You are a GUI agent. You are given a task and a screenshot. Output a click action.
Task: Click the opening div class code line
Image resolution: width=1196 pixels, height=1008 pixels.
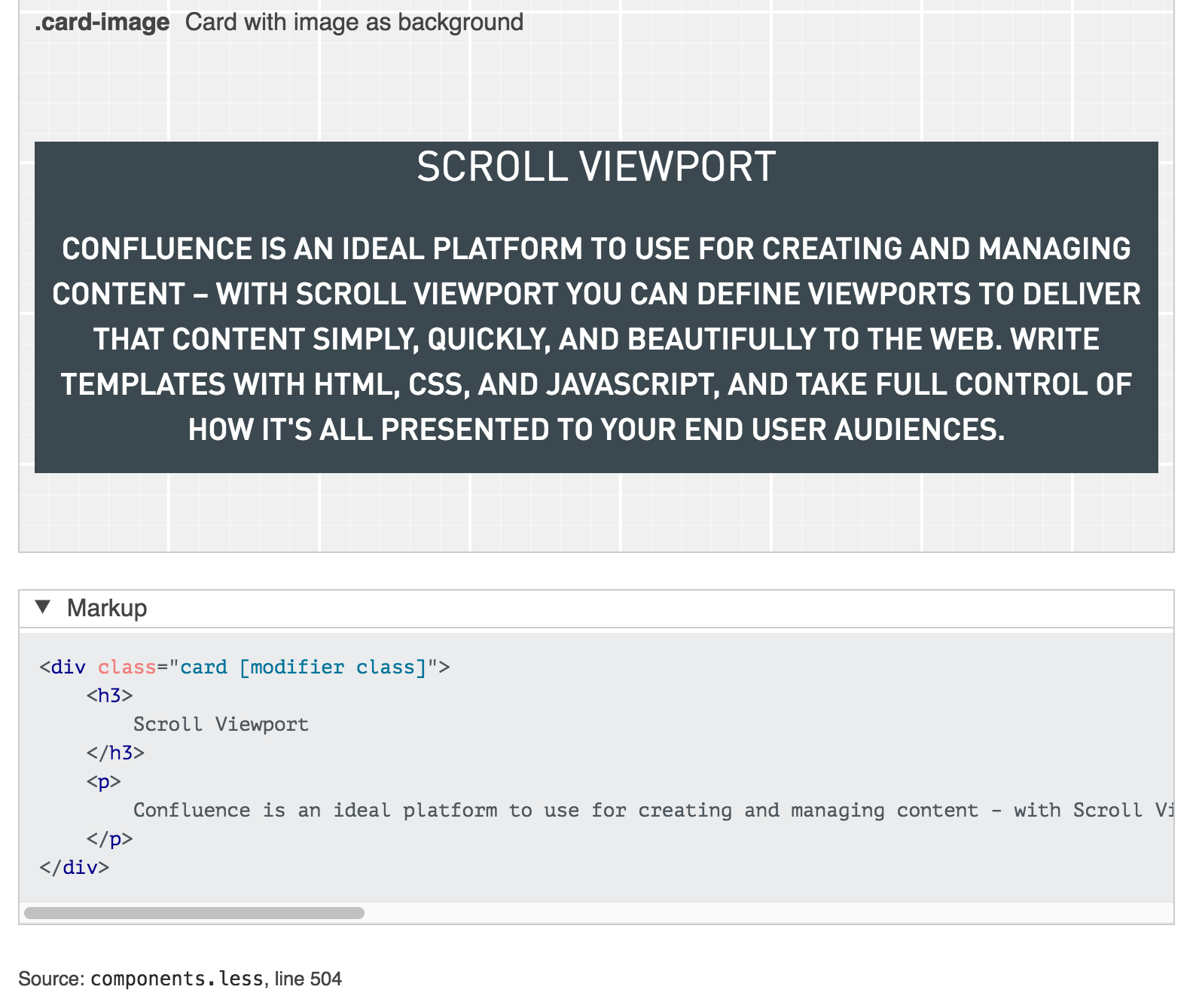(x=245, y=667)
